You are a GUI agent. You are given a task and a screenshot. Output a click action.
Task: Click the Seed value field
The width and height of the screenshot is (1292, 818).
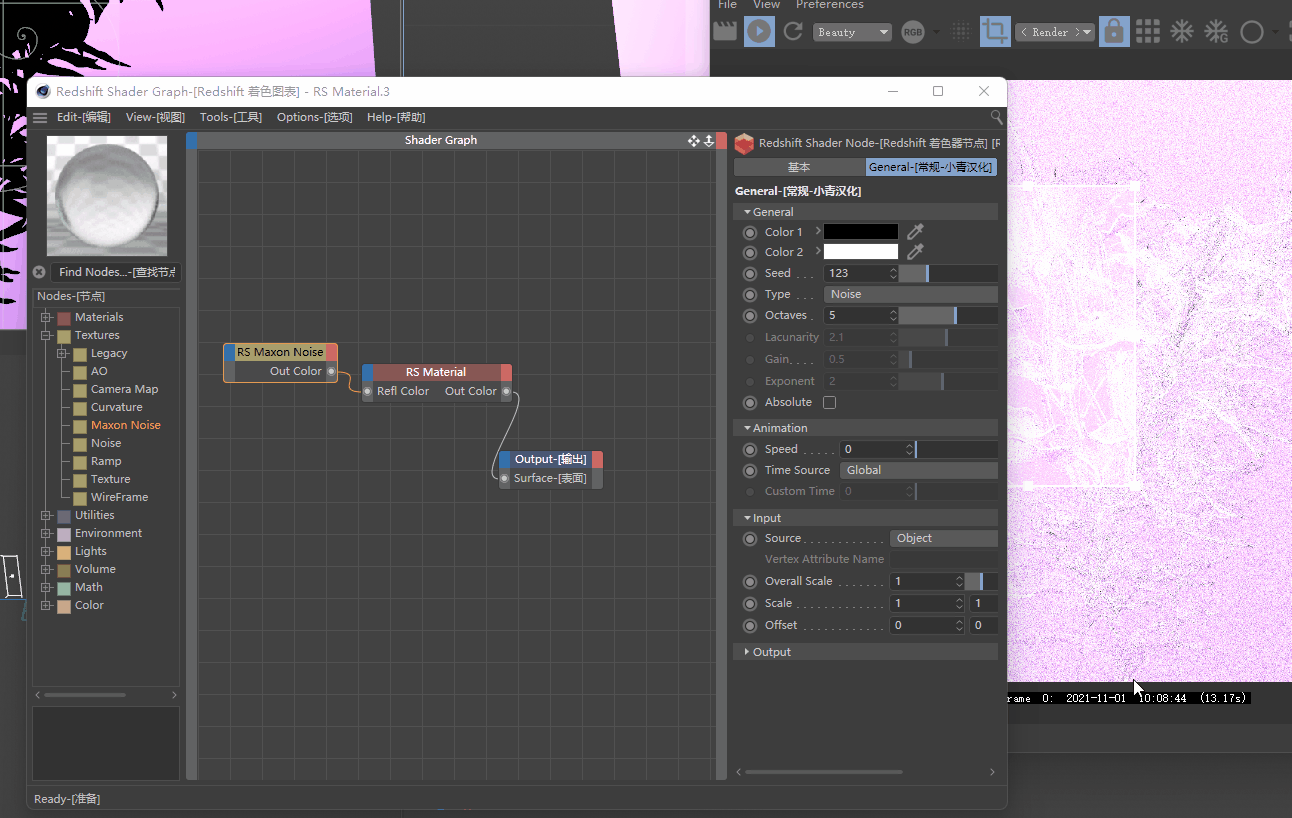coord(856,273)
